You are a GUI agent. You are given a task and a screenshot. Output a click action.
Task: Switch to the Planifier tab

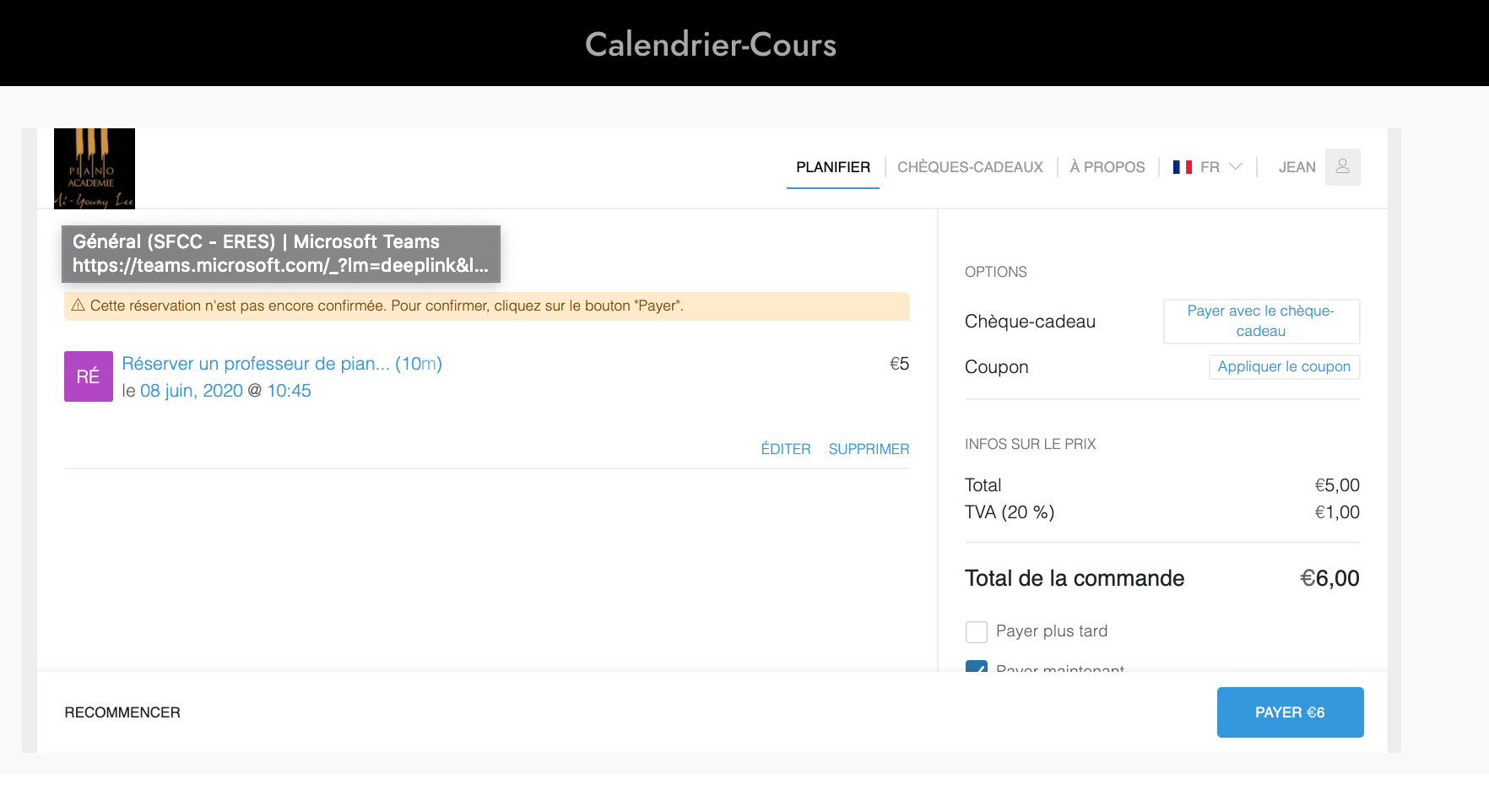[x=832, y=167]
